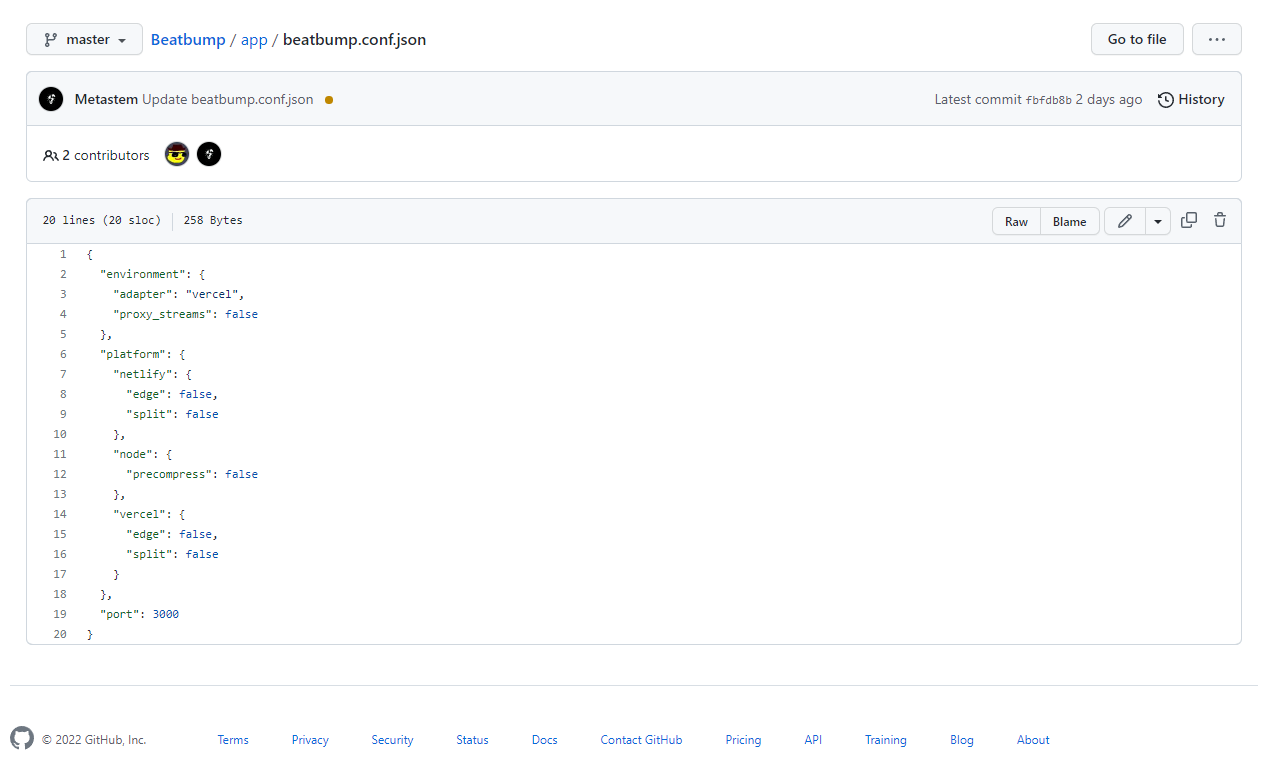Image resolution: width=1286 pixels, height=776 pixels.
Task: Click line number 14
Action: click(60, 514)
